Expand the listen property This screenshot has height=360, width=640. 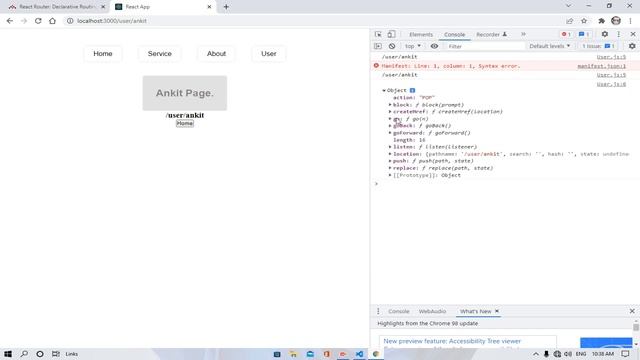(x=390, y=147)
